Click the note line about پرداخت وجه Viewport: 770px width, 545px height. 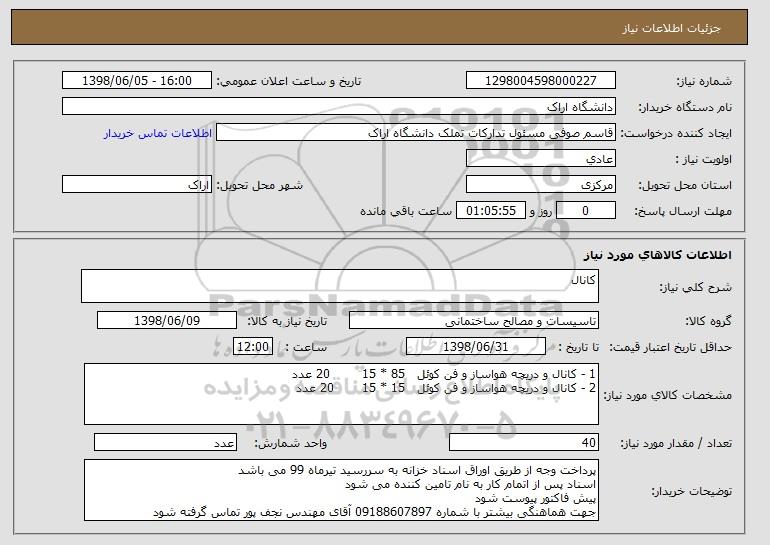click(x=417, y=470)
